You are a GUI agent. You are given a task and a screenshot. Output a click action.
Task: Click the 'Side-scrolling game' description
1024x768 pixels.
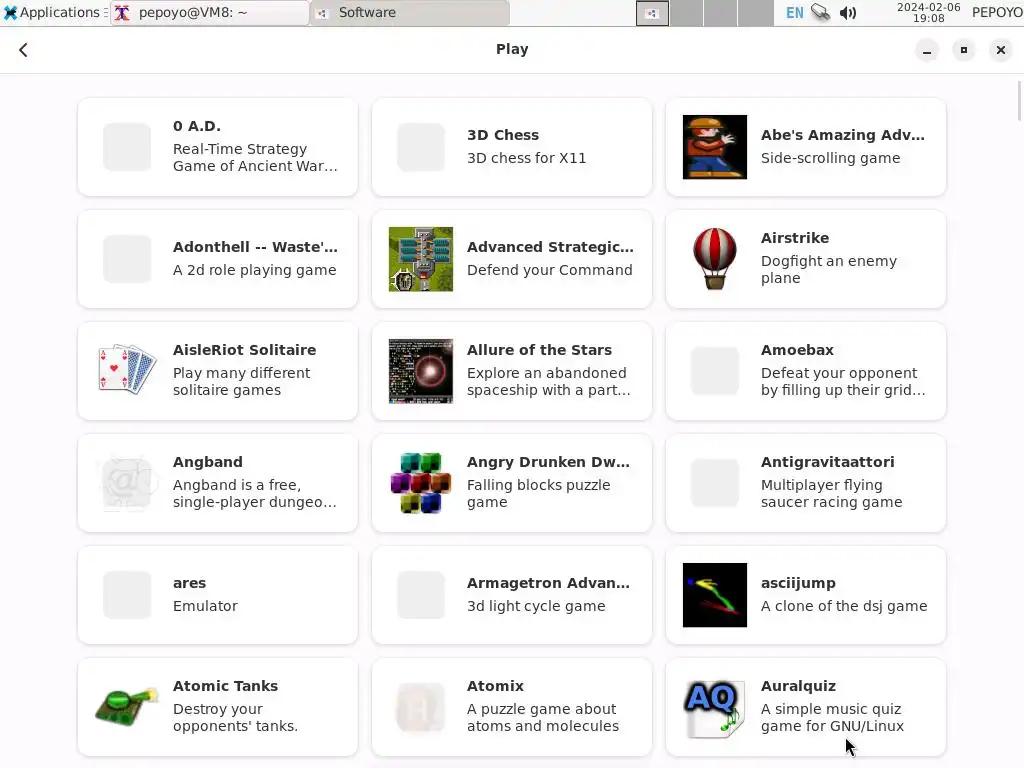[x=830, y=158]
